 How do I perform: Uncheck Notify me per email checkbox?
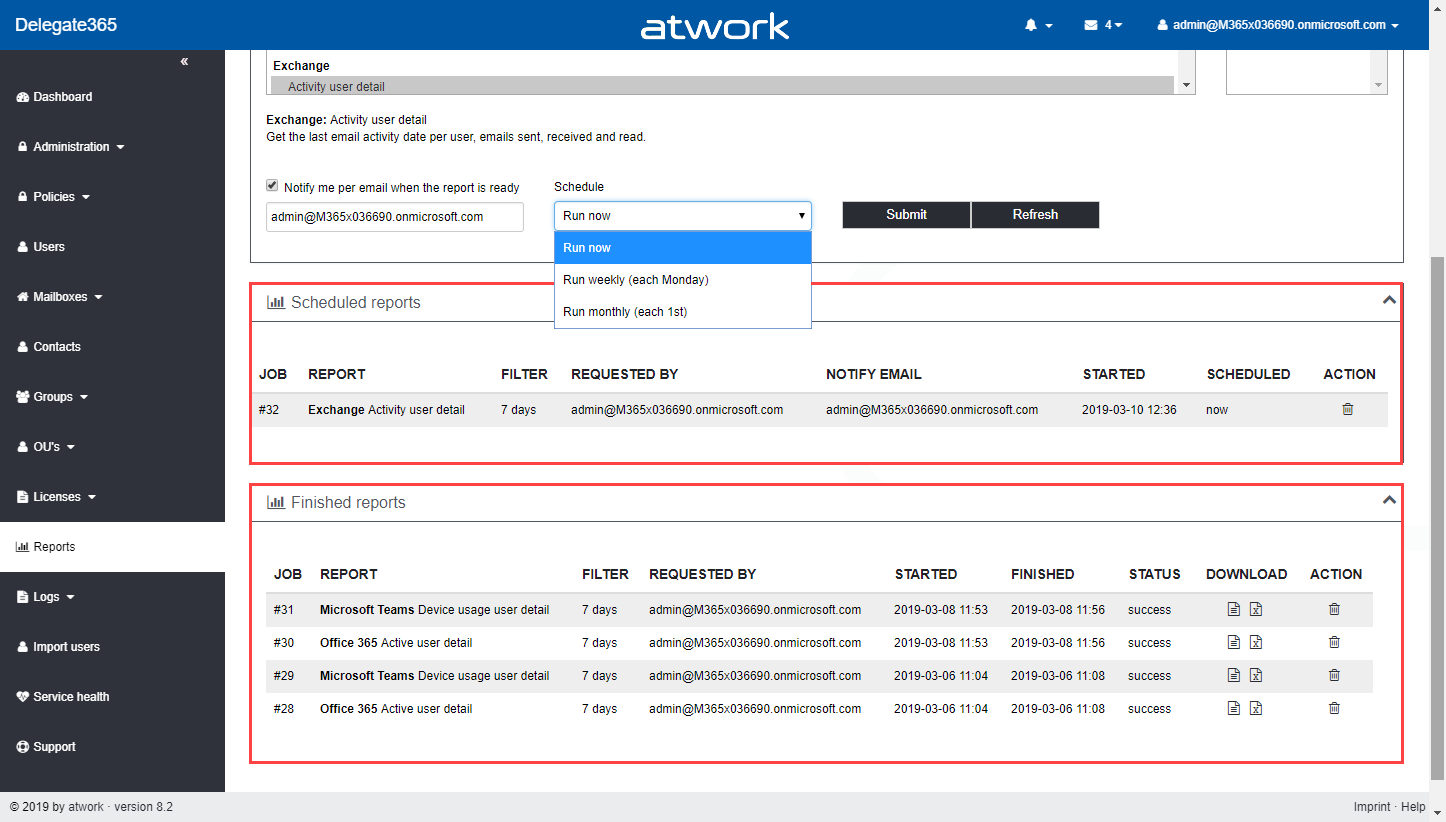272,186
